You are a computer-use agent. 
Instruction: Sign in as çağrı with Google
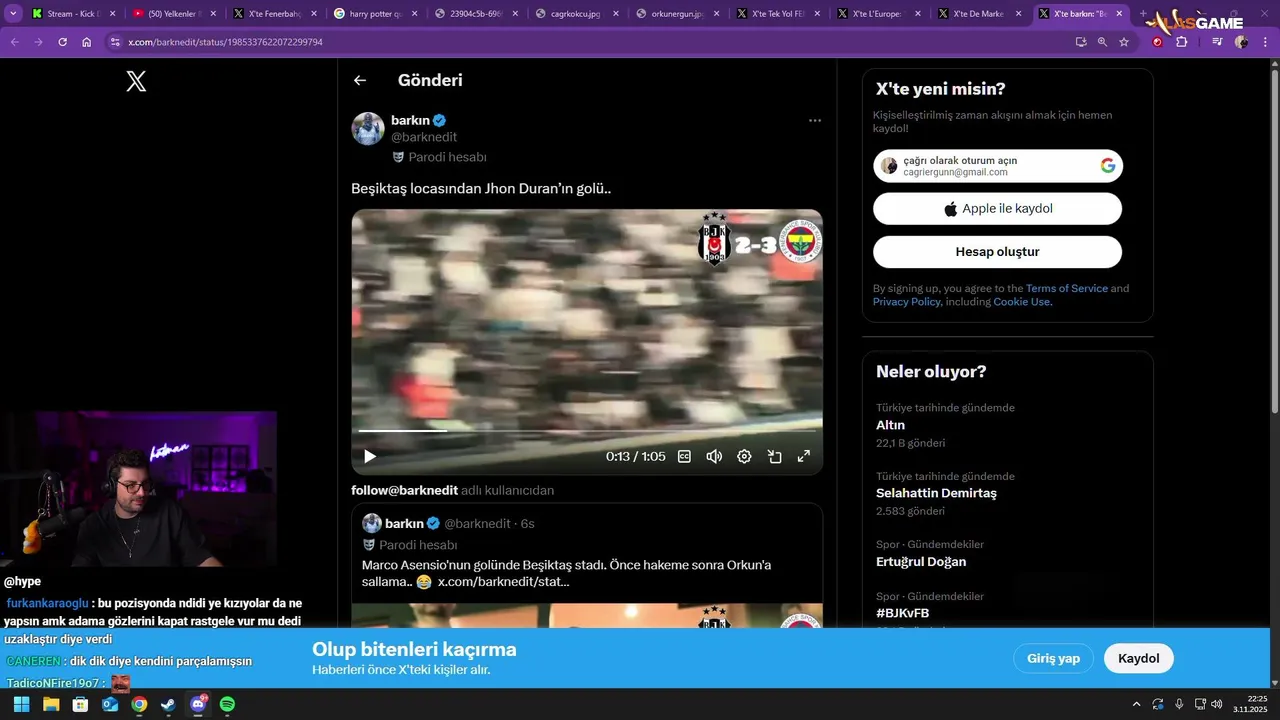click(x=998, y=166)
